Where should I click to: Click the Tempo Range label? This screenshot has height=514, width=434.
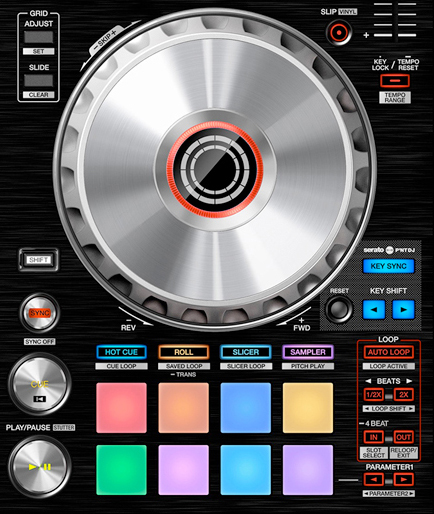pyautogui.click(x=395, y=97)
